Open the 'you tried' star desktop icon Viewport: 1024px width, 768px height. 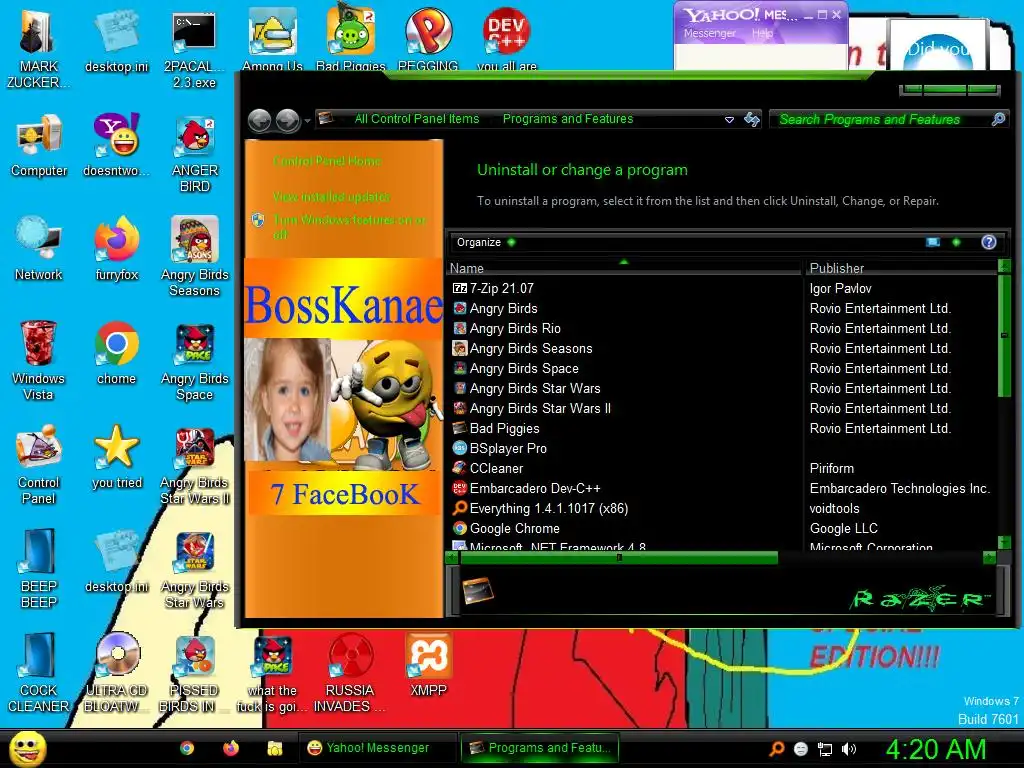pyautogui.click(x=116, y=457)
